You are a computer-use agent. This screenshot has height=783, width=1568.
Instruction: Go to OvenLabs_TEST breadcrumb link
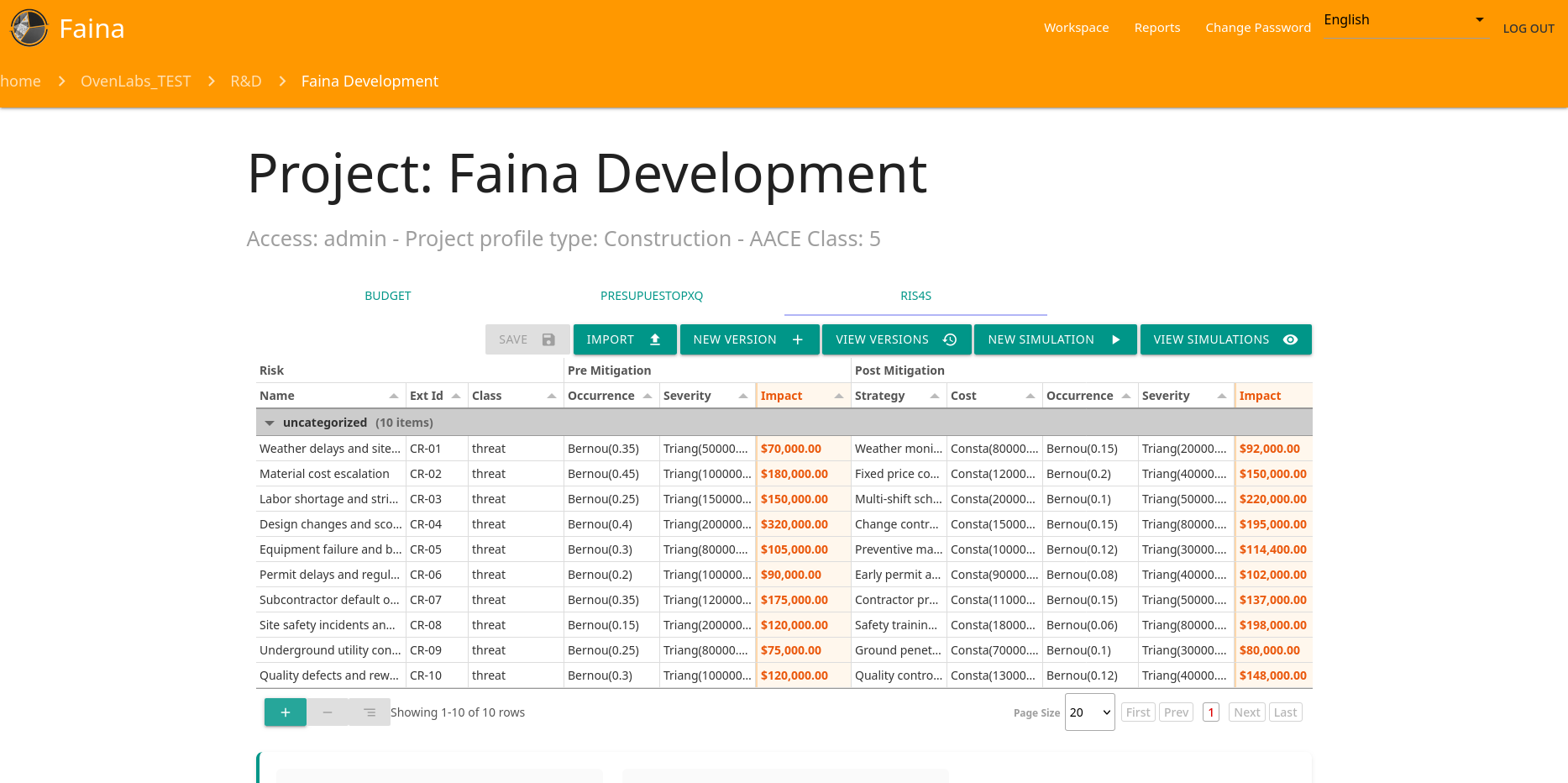tap(135, 81)
